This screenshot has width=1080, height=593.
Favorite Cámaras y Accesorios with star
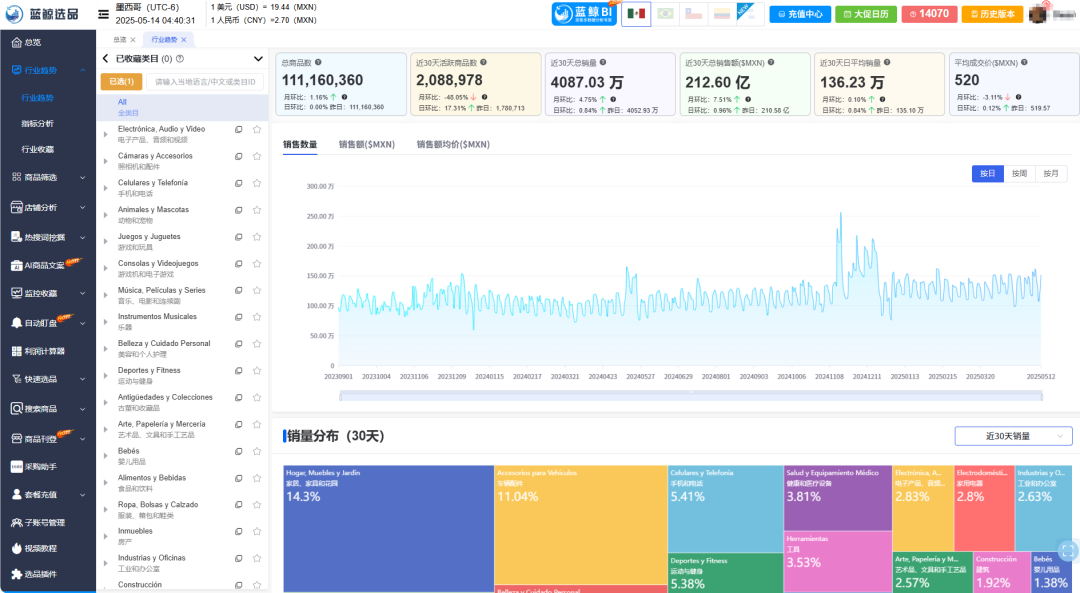coord(257,156)
